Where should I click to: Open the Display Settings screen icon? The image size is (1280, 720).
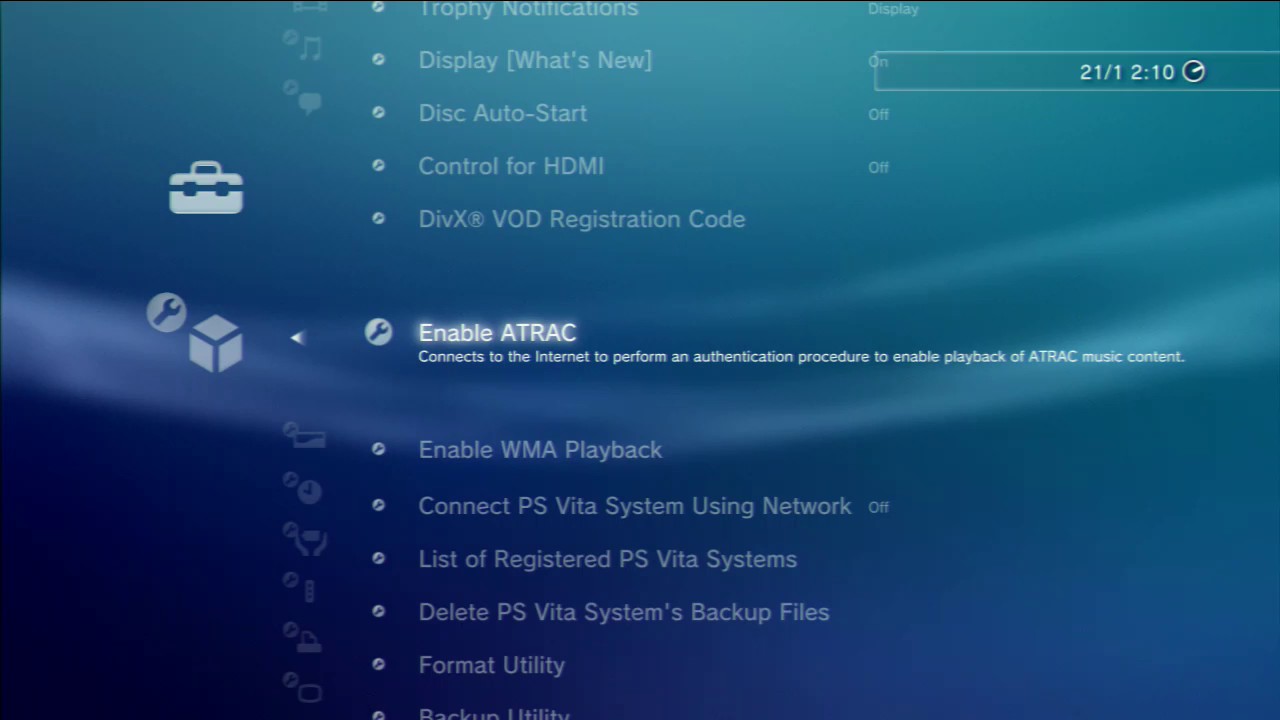pyautogui.click(x=303, y=688)
